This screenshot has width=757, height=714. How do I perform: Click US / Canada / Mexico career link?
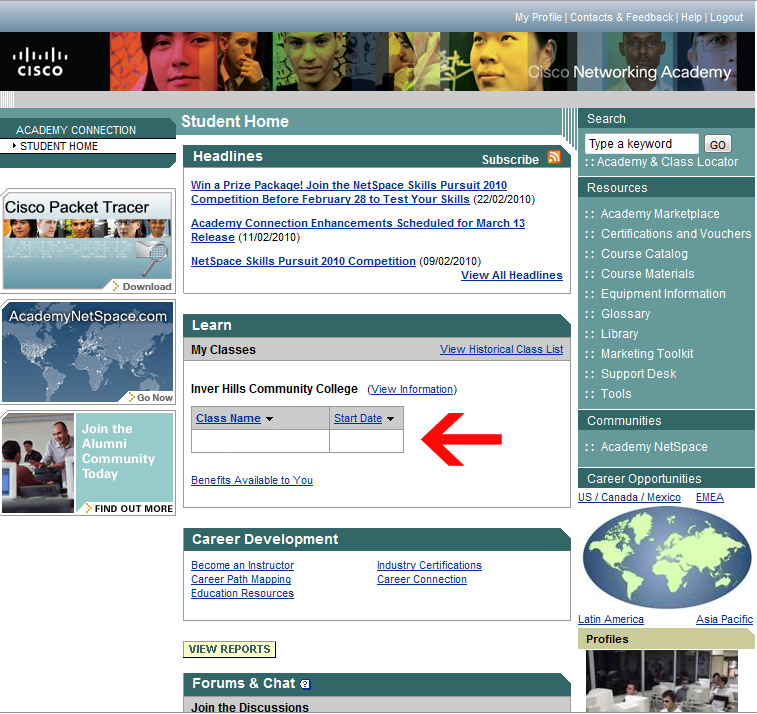[629, 497]
